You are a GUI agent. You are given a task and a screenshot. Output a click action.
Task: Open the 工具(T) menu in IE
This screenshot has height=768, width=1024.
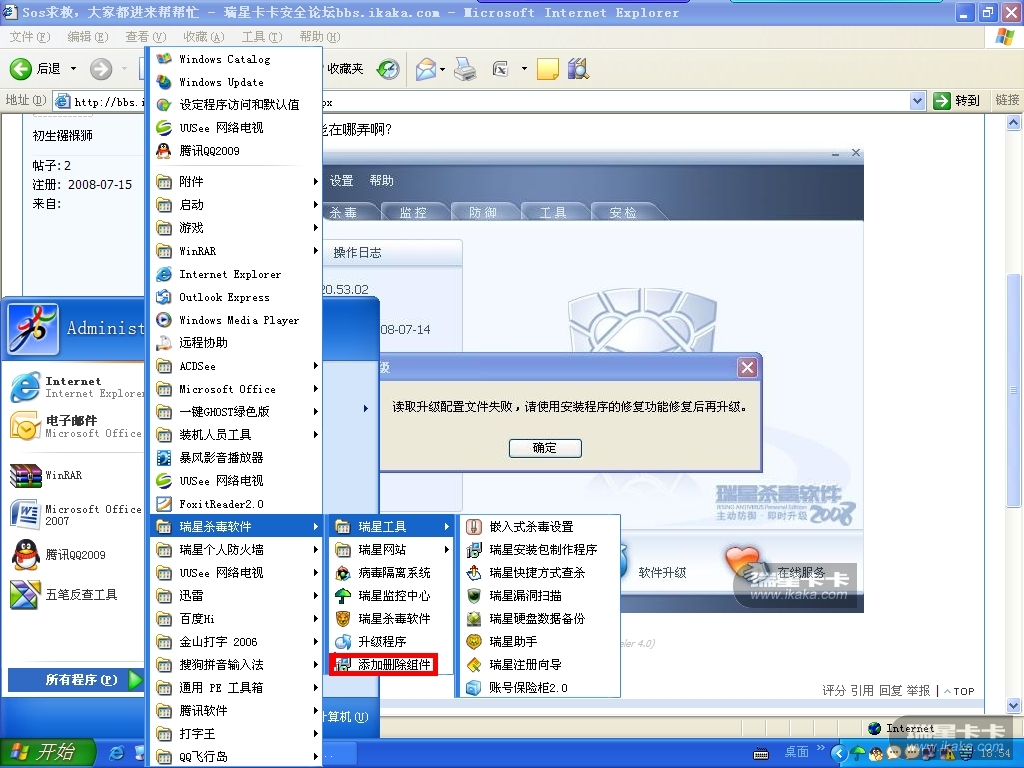click(x=262, y=37)
